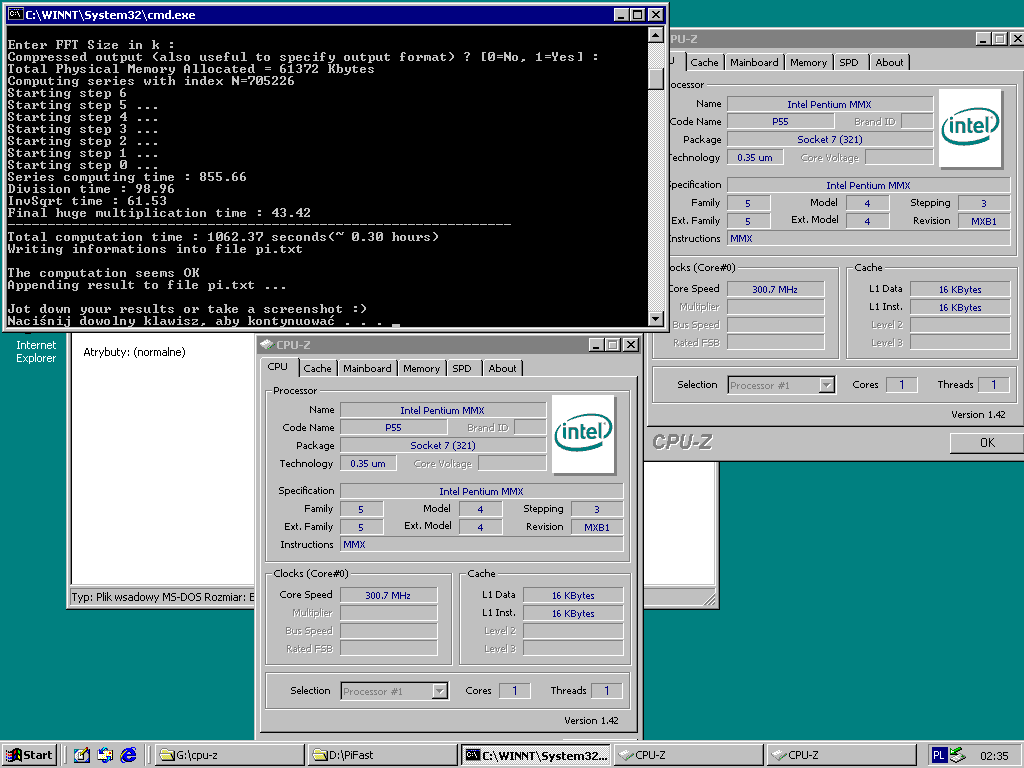1024x768 pixels.
Task: Click status bar 'Typ: Plik wsadowy MS-DOS'
Action: point(162,597)
